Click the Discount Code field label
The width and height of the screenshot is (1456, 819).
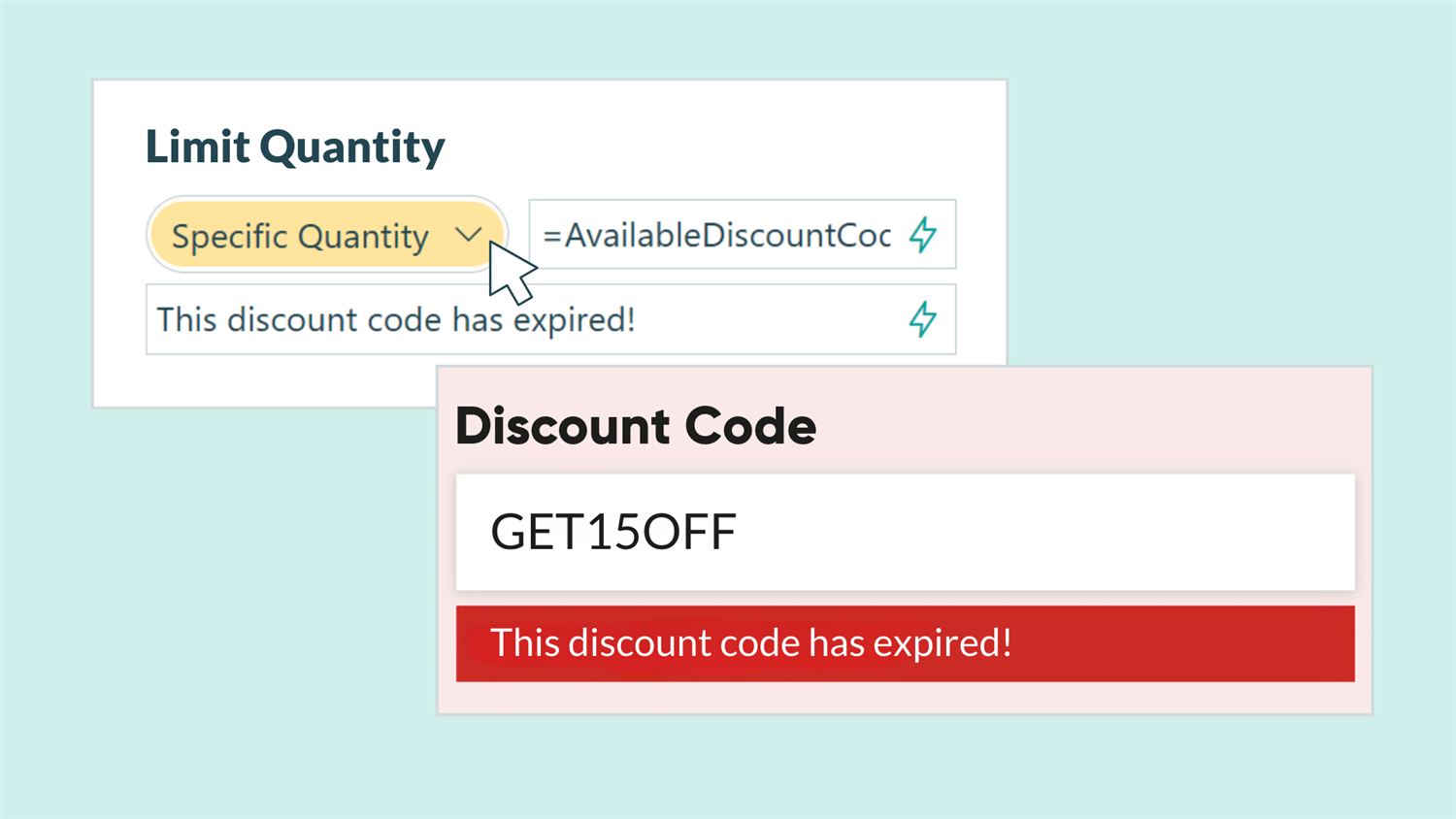636,426
